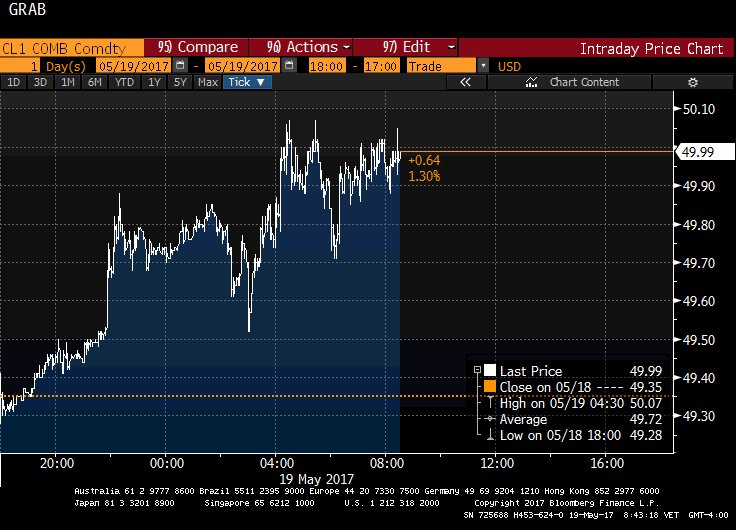Click the orange Close on 05/18 swatch

[x=489, y=387]
